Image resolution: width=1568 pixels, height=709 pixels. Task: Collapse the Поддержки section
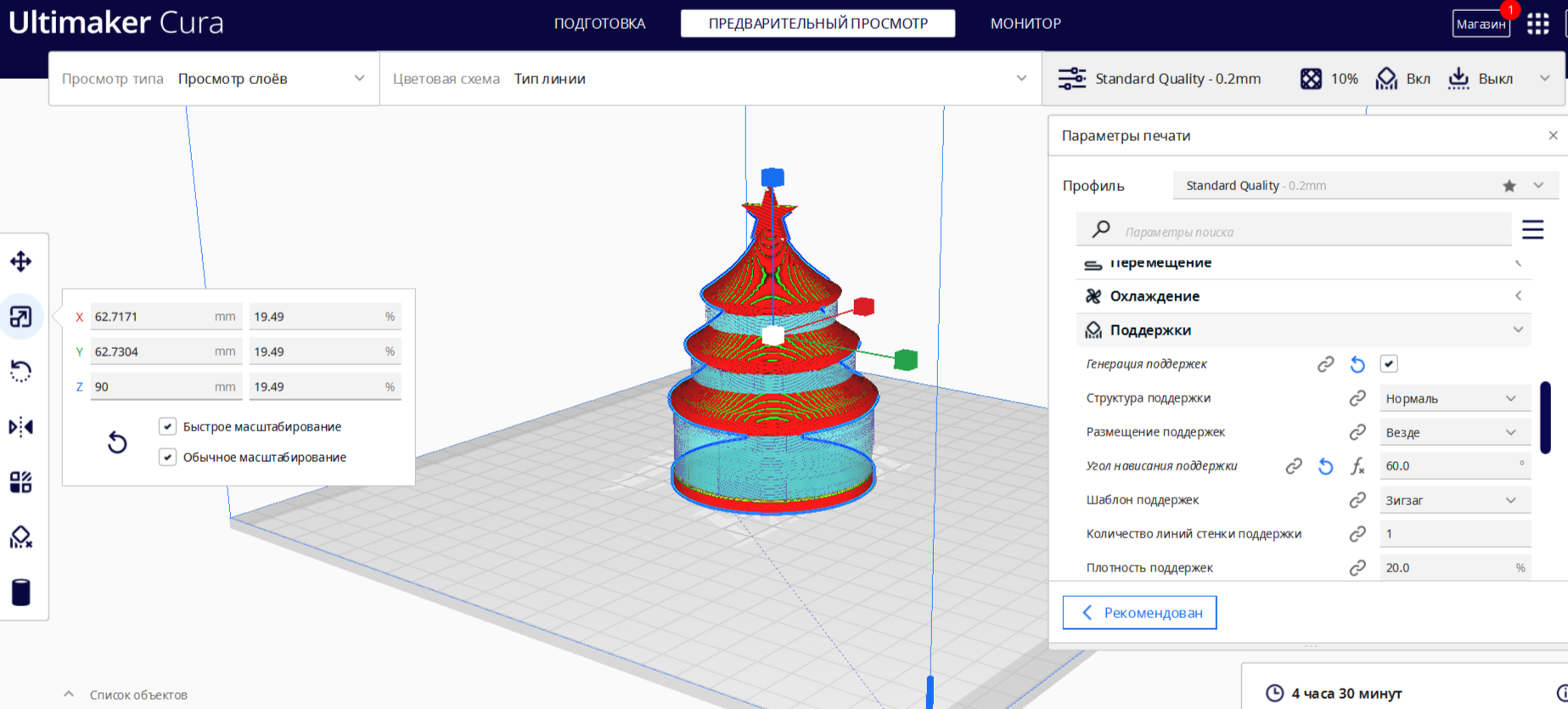pyautogui.click(x=1303, y=330)
